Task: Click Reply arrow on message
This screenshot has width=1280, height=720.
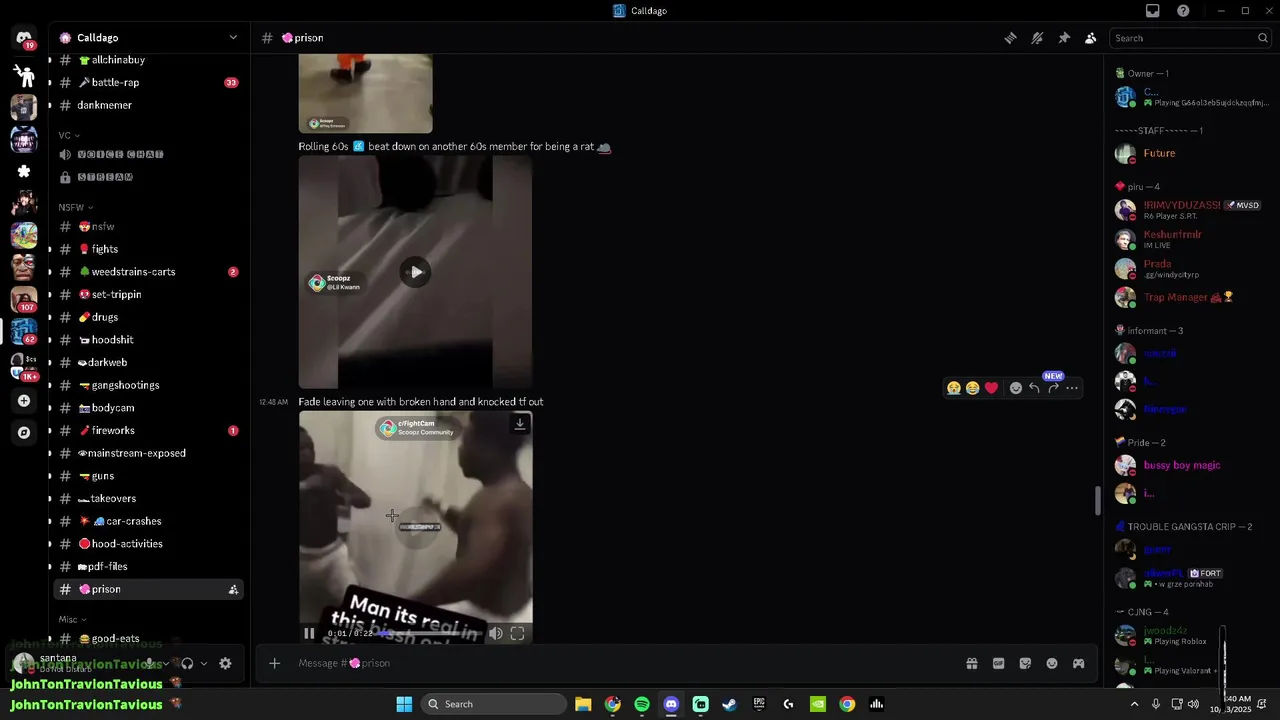Action: (x=1034, y=388)
